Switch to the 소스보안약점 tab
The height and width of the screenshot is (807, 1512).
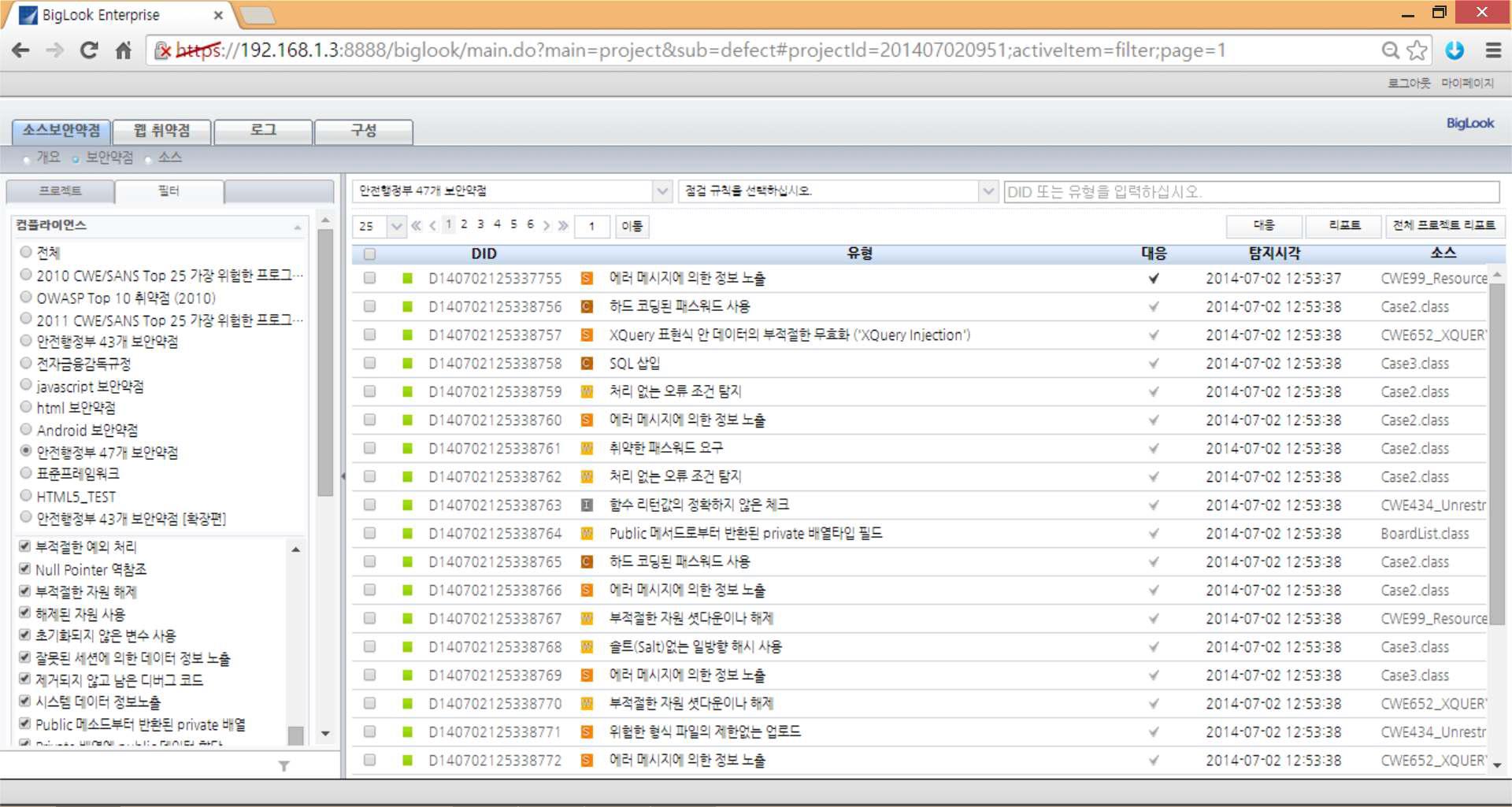[61, 131]
